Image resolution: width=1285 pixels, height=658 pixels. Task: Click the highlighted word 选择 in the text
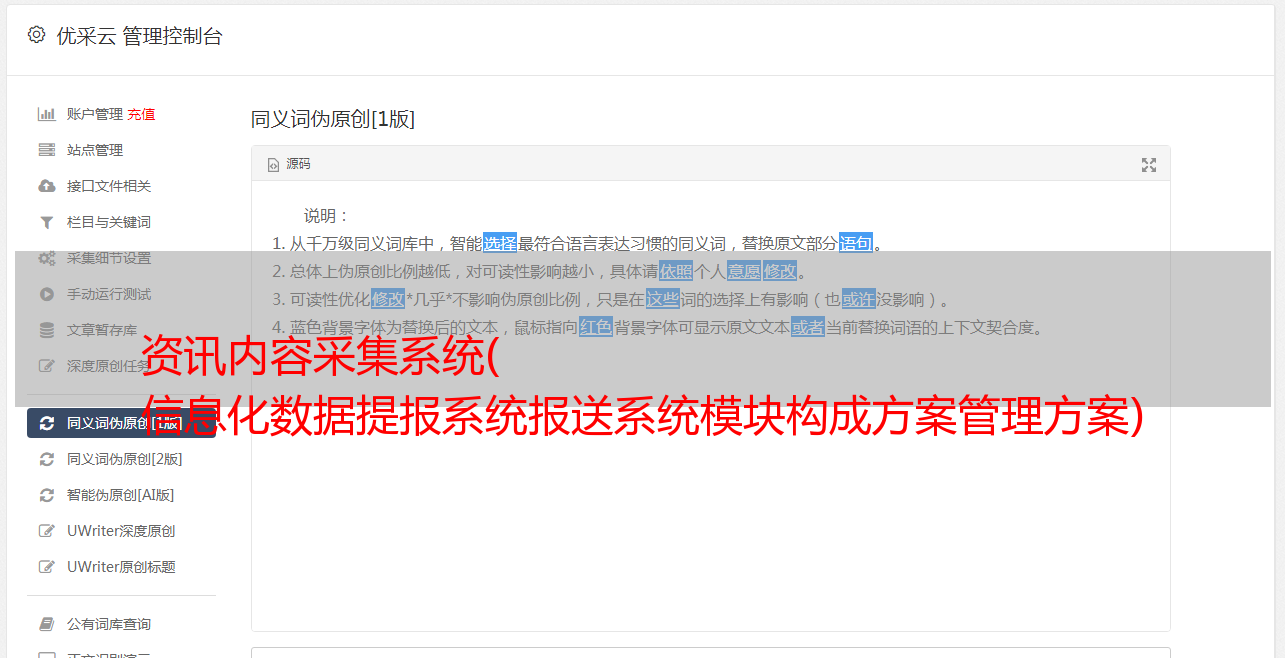[500, 243]
